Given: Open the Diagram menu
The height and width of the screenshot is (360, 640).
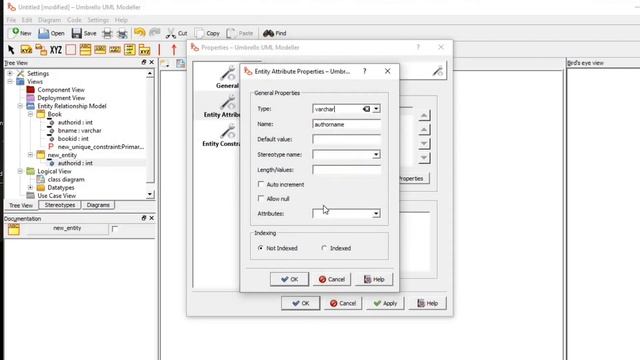Looking at the screenshot, I should pyautogui.click(x=49, y=20).
